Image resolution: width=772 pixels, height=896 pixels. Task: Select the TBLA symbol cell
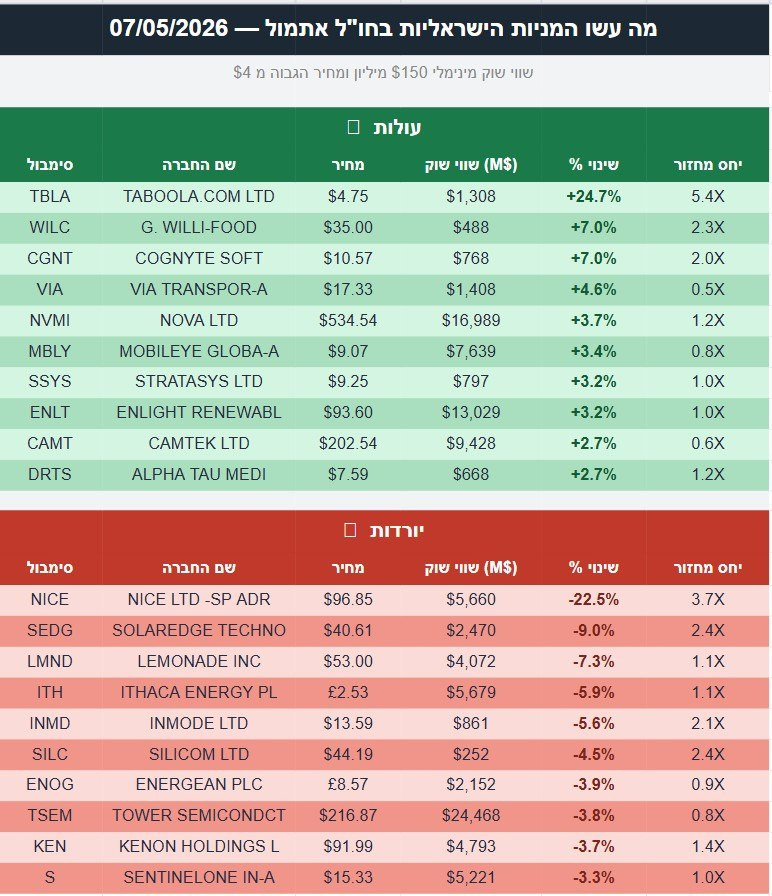coord(50,197)
